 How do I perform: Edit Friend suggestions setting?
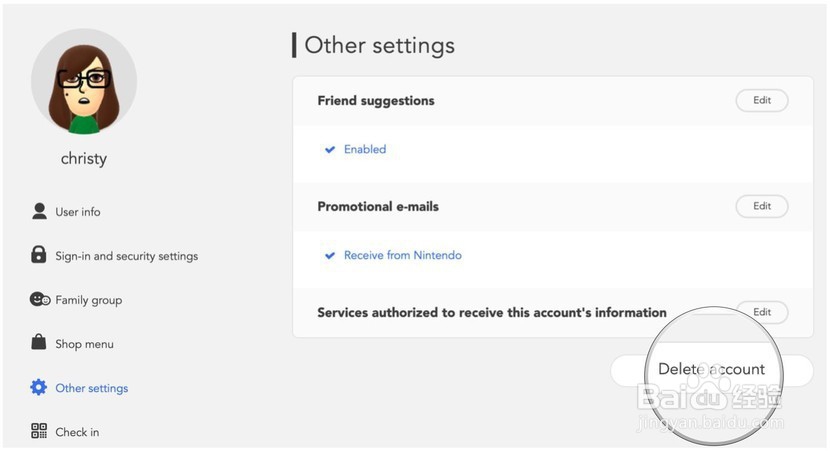(762, 100)
